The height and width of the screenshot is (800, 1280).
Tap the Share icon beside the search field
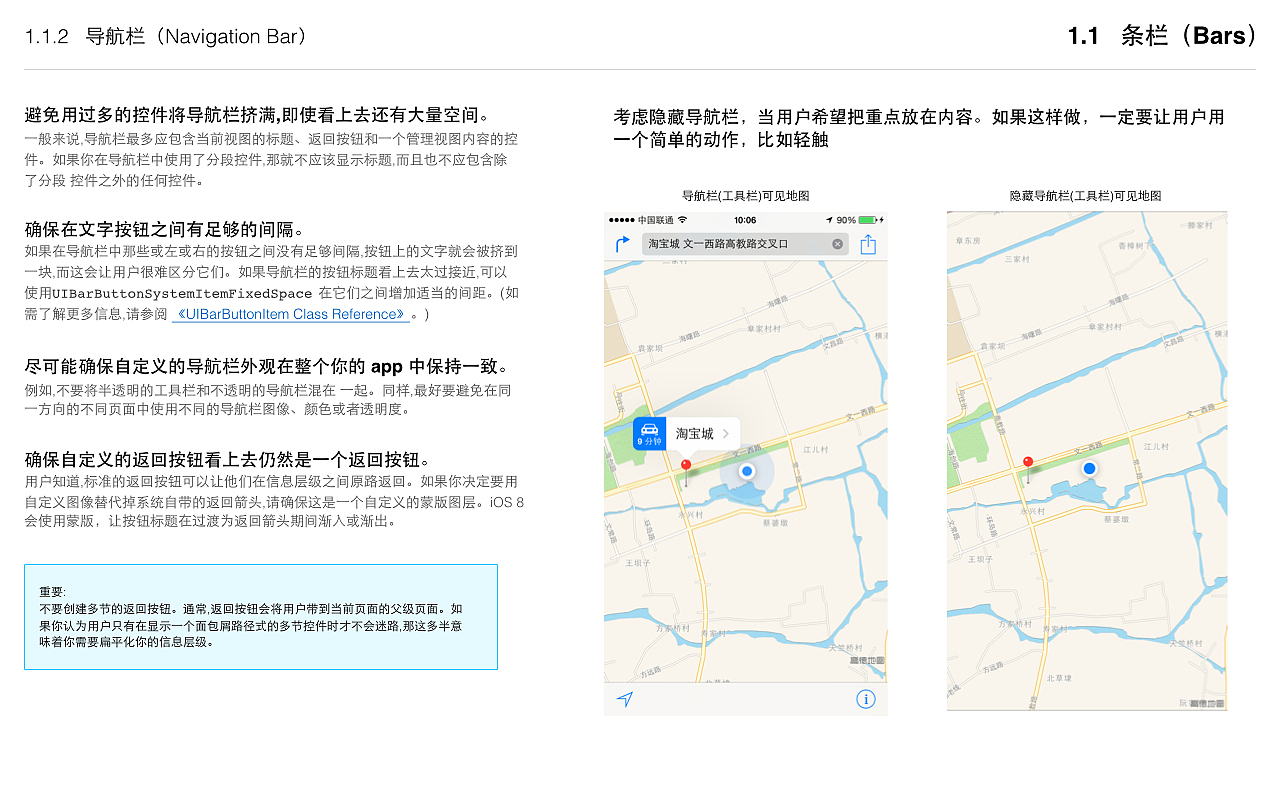(x=868, y=243)
